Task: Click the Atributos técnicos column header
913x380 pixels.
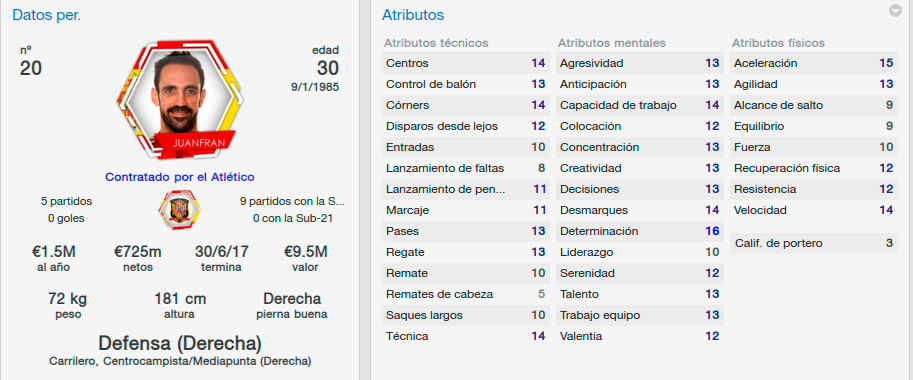Action: [x=436, y=43]
